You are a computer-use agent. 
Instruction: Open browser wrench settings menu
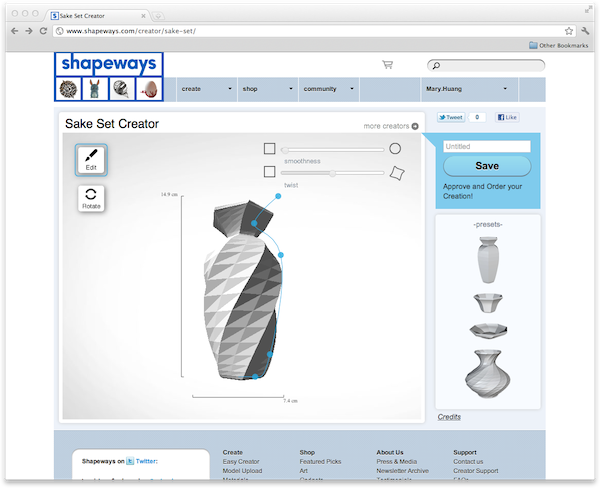coord(585,31)
